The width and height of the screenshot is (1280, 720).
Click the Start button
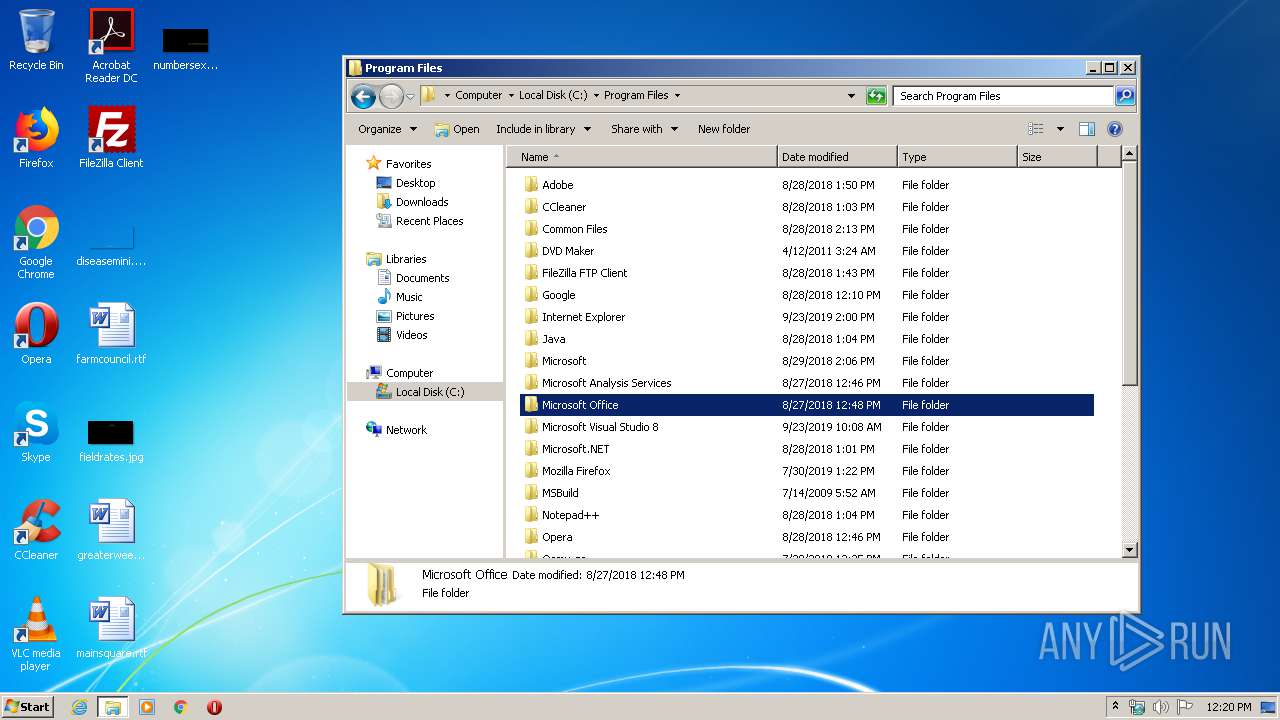click(27, 707)
